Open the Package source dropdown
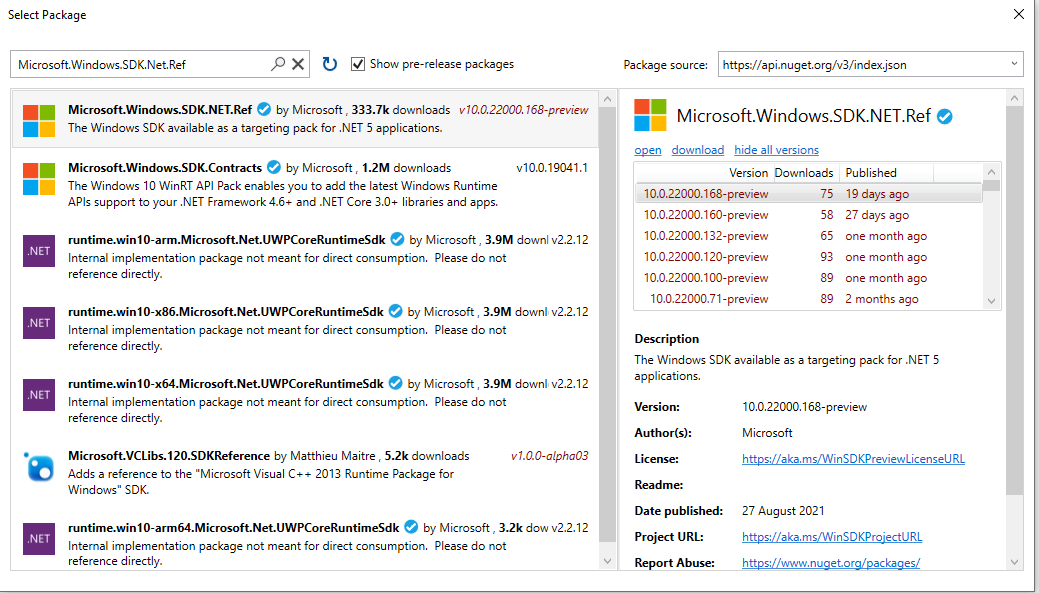1039x593 pixels. [x=1014, y=64]
